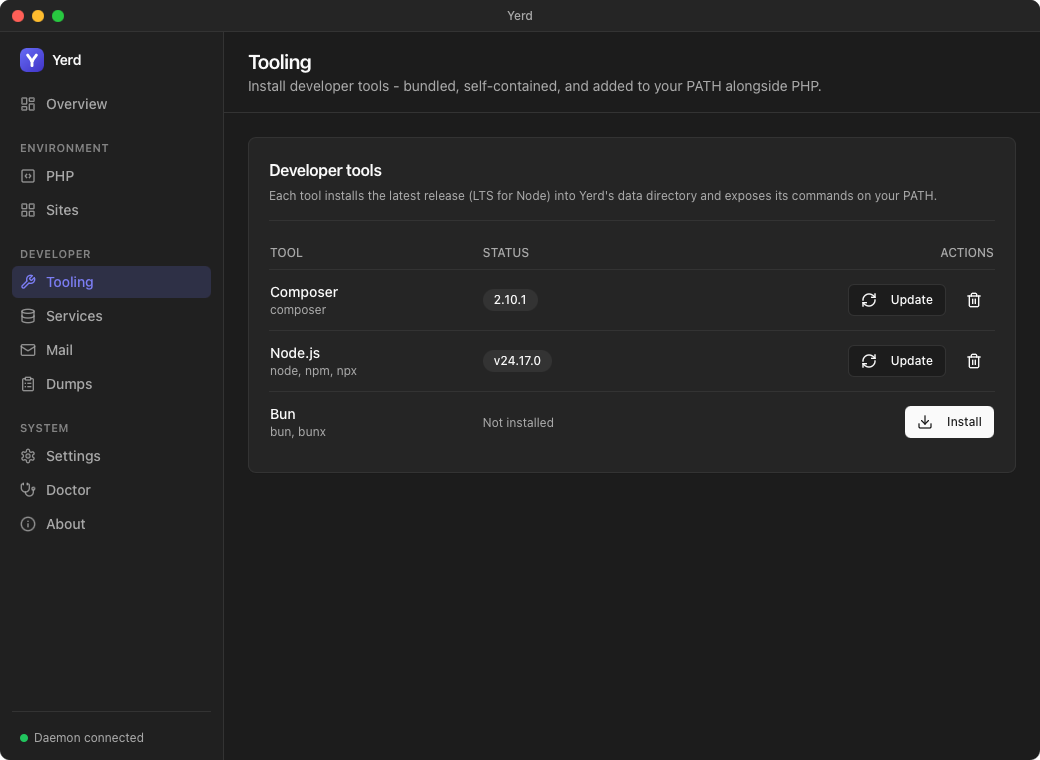
Task: Maximize the Yerd window
Action: coord(58,16)
